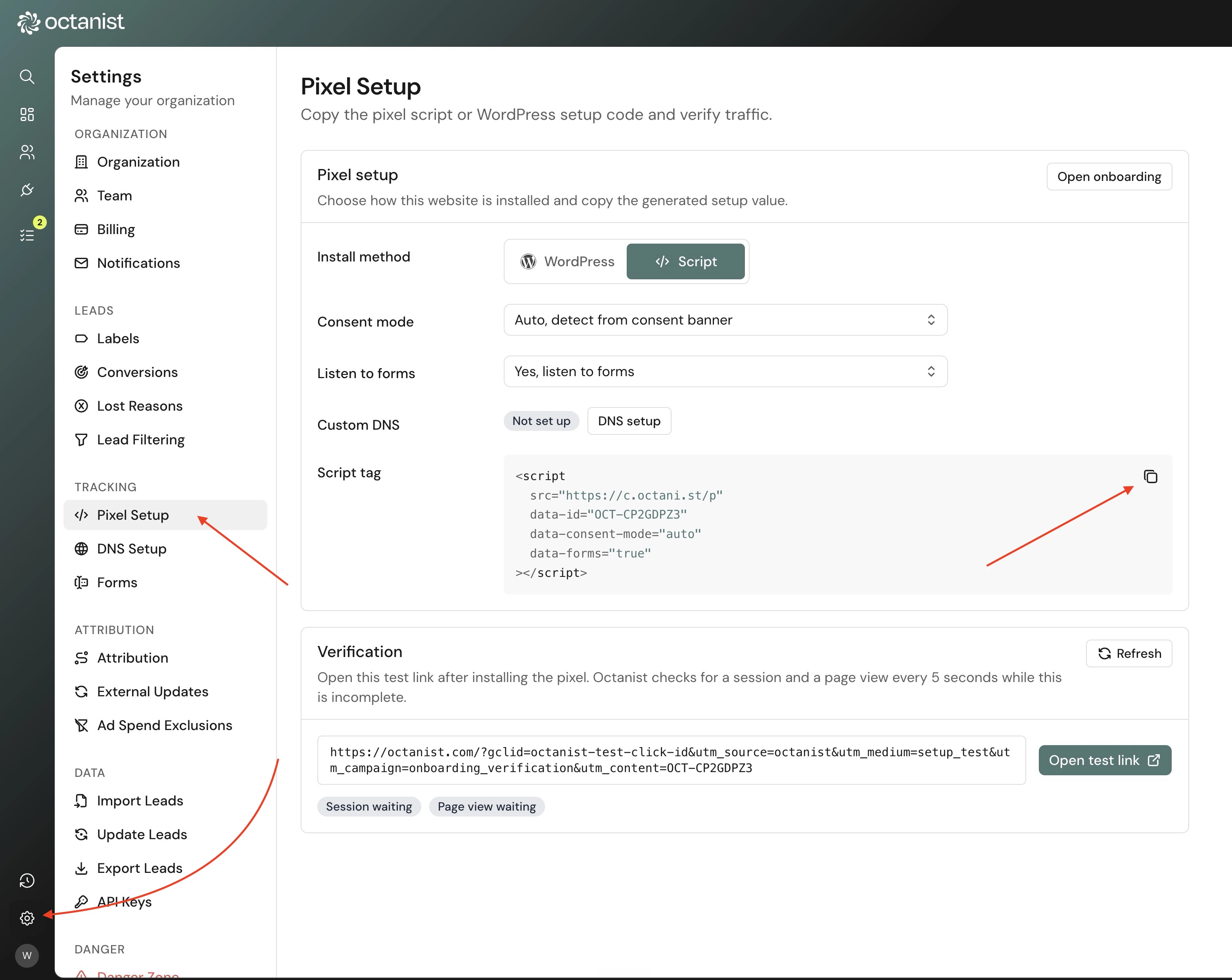Go to Notifications settings
The width and height of the screenshot is (1232, 980).
click(165, 263)
